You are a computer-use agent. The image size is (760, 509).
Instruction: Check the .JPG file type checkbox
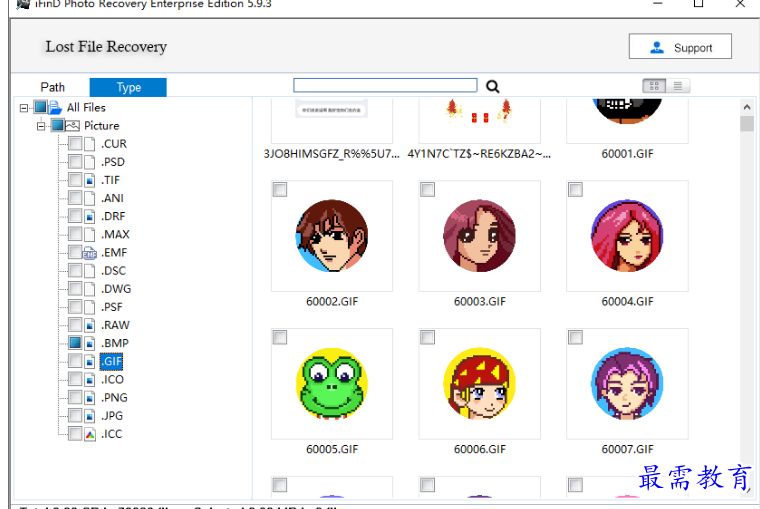(75, 415)
